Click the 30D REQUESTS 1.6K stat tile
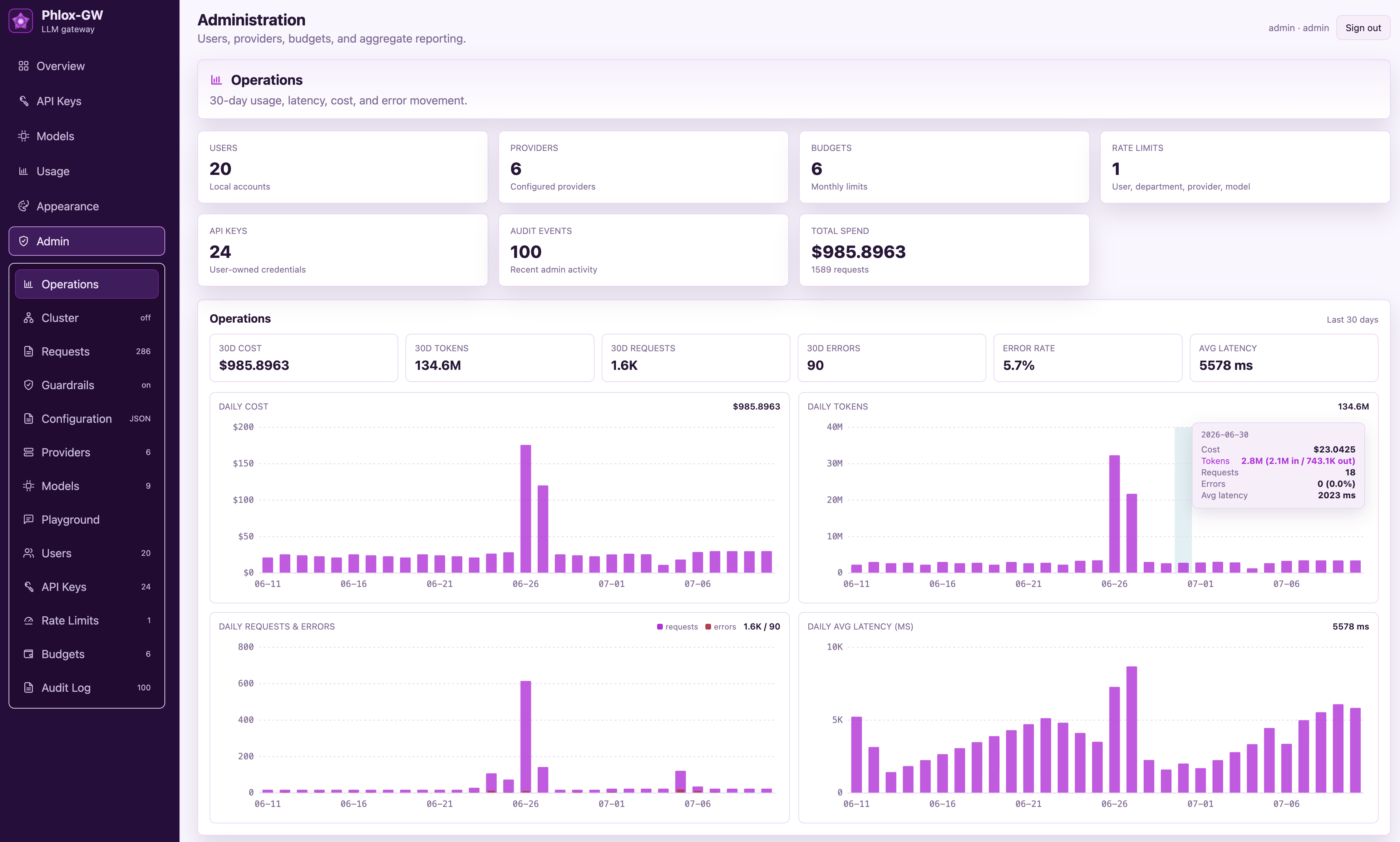Image resolution: width=1400 pixels, height=842 pixels. point(696,357)
